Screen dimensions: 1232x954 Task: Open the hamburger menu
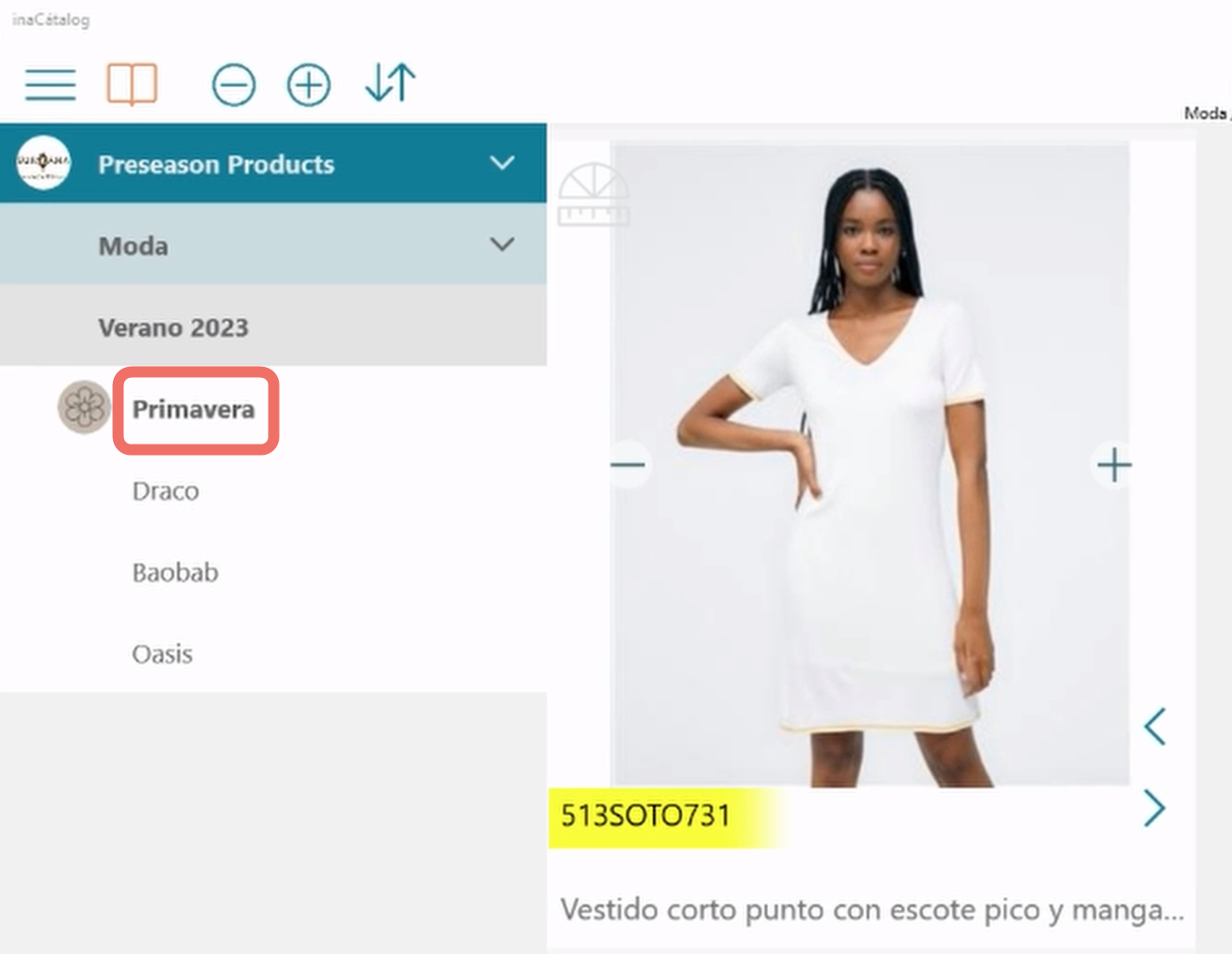[x=50, y=85]
